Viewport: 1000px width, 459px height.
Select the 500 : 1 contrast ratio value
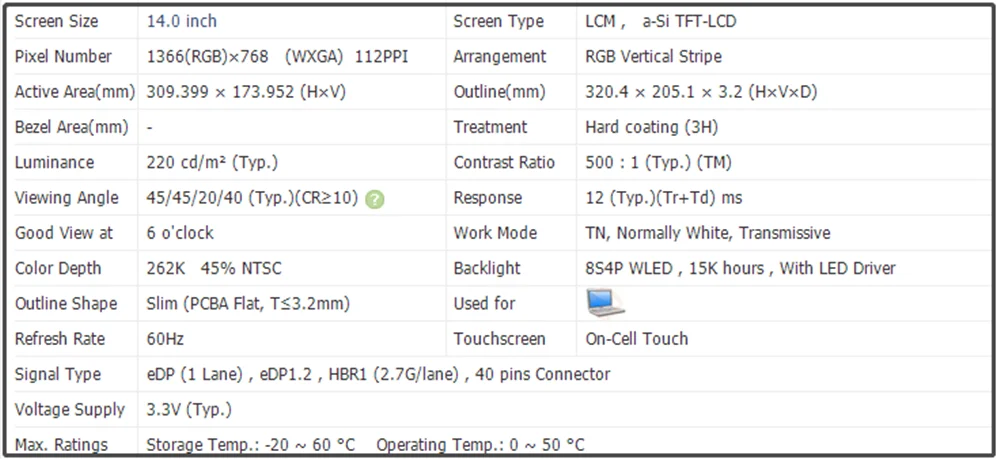tap(657, 162)
